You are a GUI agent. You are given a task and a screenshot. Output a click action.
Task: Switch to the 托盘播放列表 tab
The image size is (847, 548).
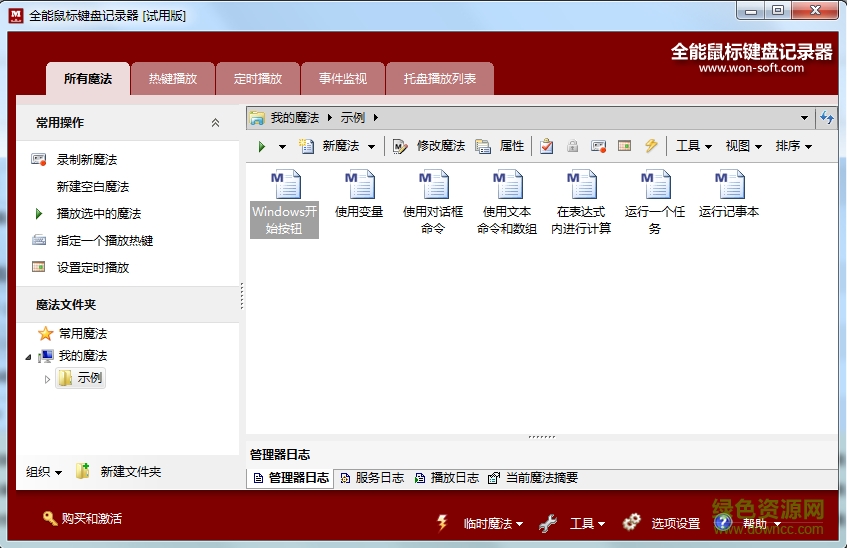pos(440,79)
